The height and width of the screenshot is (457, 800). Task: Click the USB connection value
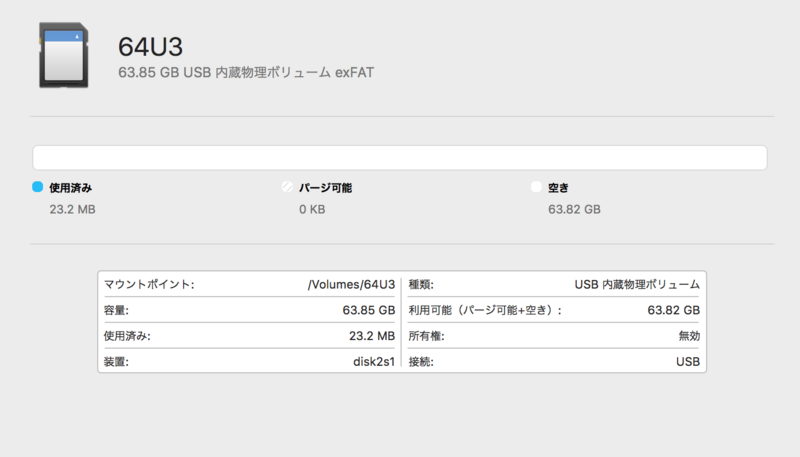pyautogui.click(x=688, y=362)
